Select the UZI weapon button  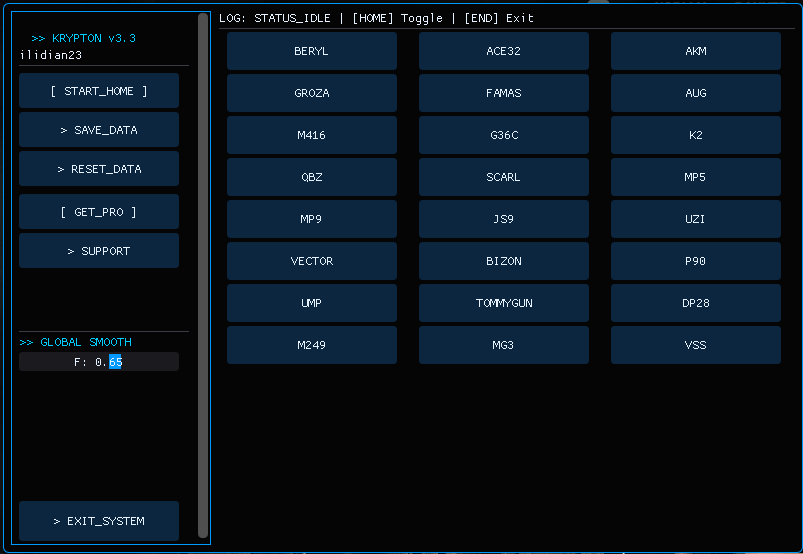point(696,219)
